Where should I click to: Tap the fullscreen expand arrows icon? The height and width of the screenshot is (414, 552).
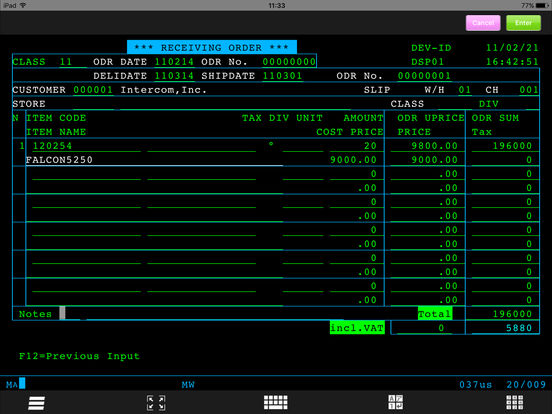[x=156, y=403]
